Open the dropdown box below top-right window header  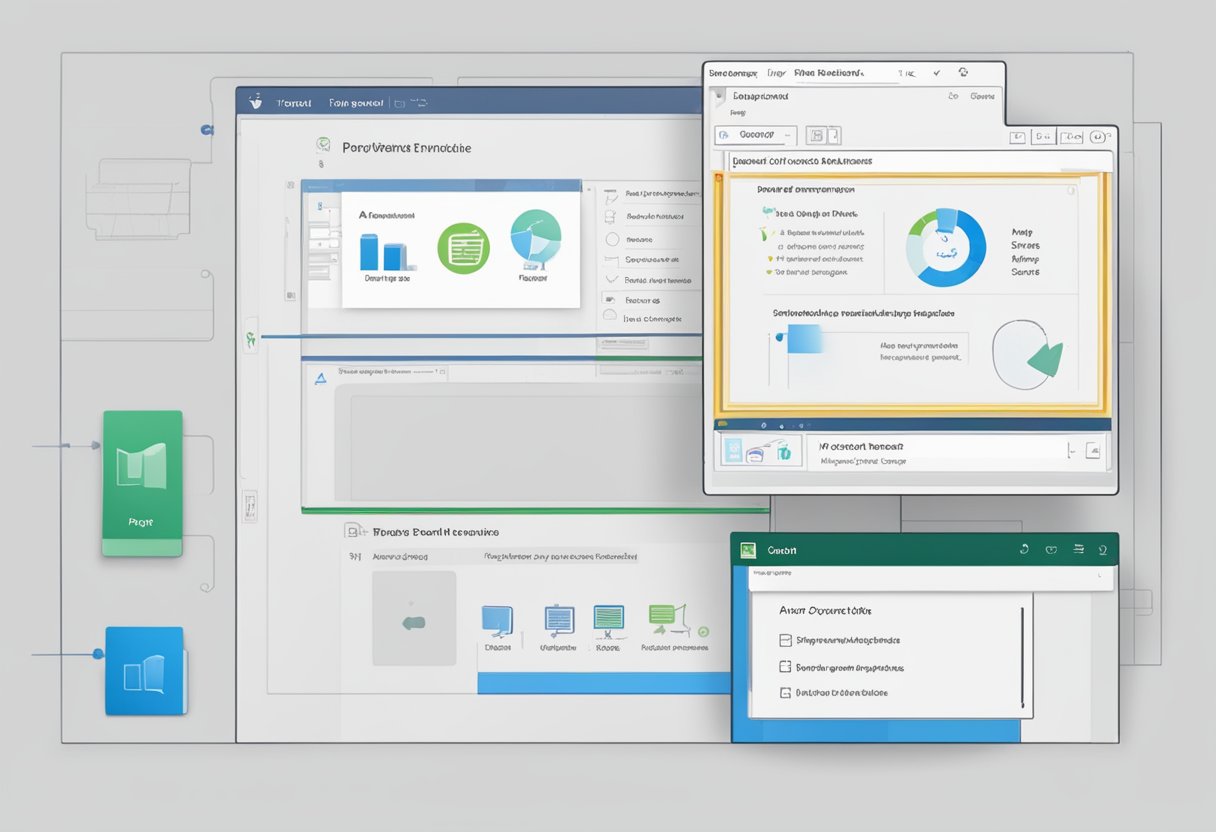[756, 135]
